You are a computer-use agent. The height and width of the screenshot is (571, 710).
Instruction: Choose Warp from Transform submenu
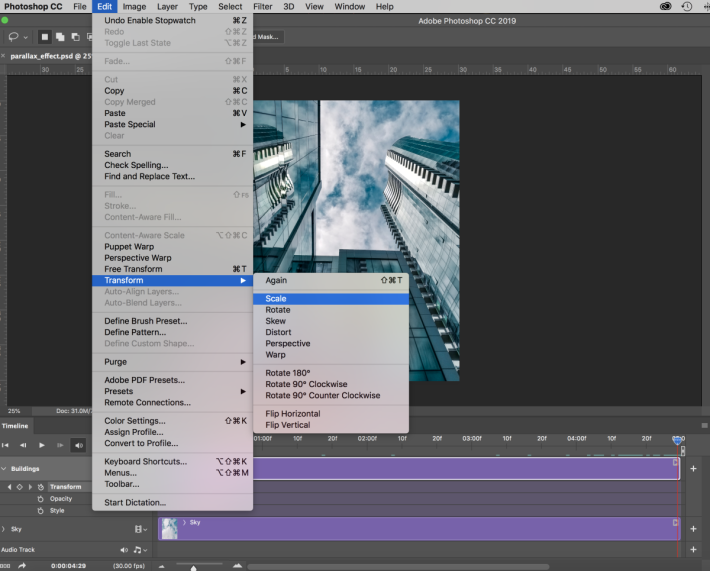331,355
